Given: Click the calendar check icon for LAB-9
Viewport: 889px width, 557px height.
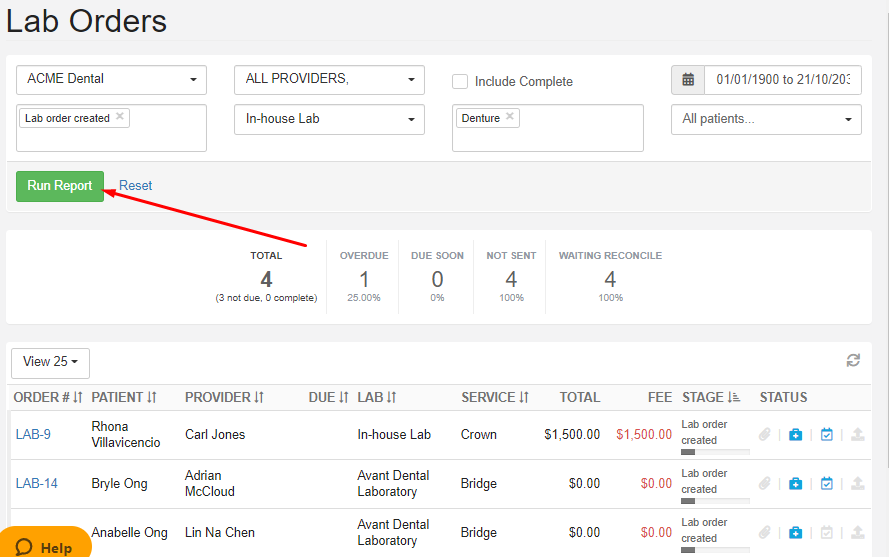Looking at the screenshot, I should click(x=826, y=435).
